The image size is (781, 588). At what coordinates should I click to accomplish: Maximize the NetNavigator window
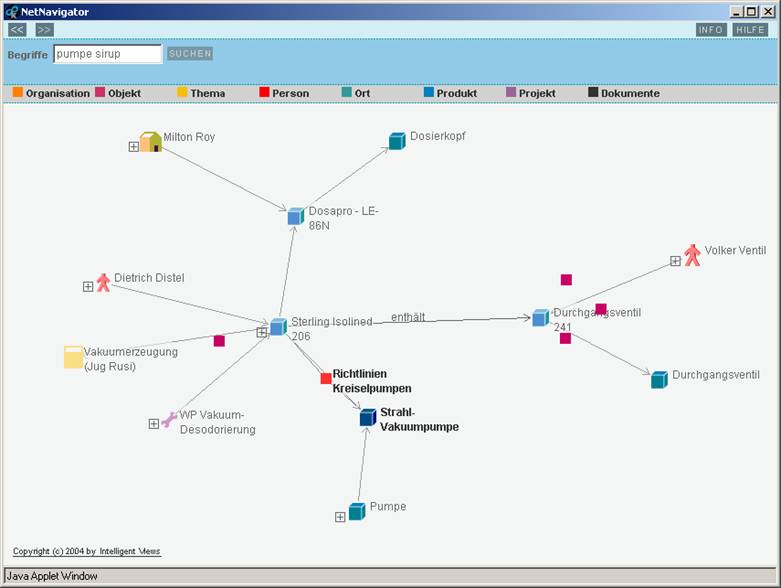[x=752, y=11]
